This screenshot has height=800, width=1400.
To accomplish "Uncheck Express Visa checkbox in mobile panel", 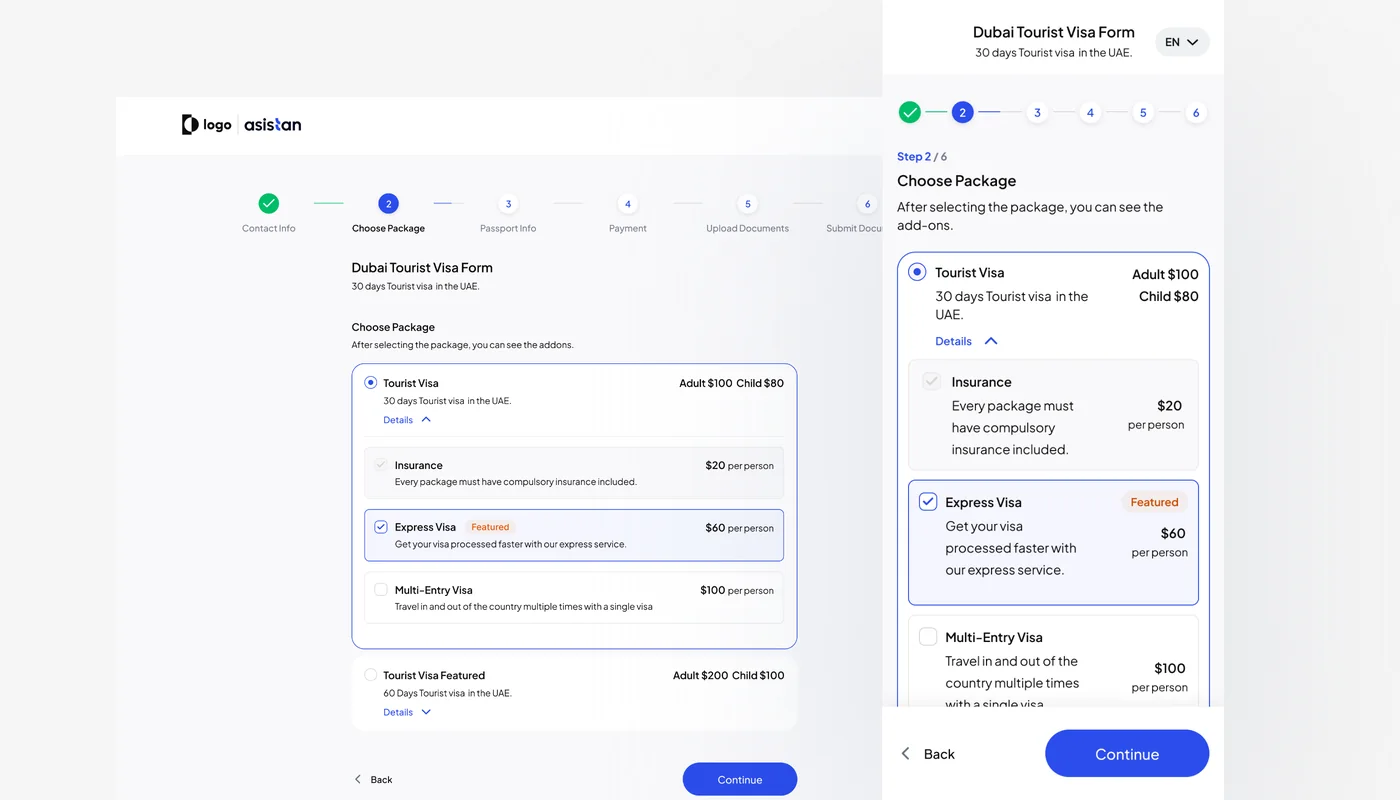I will [928, 502].
